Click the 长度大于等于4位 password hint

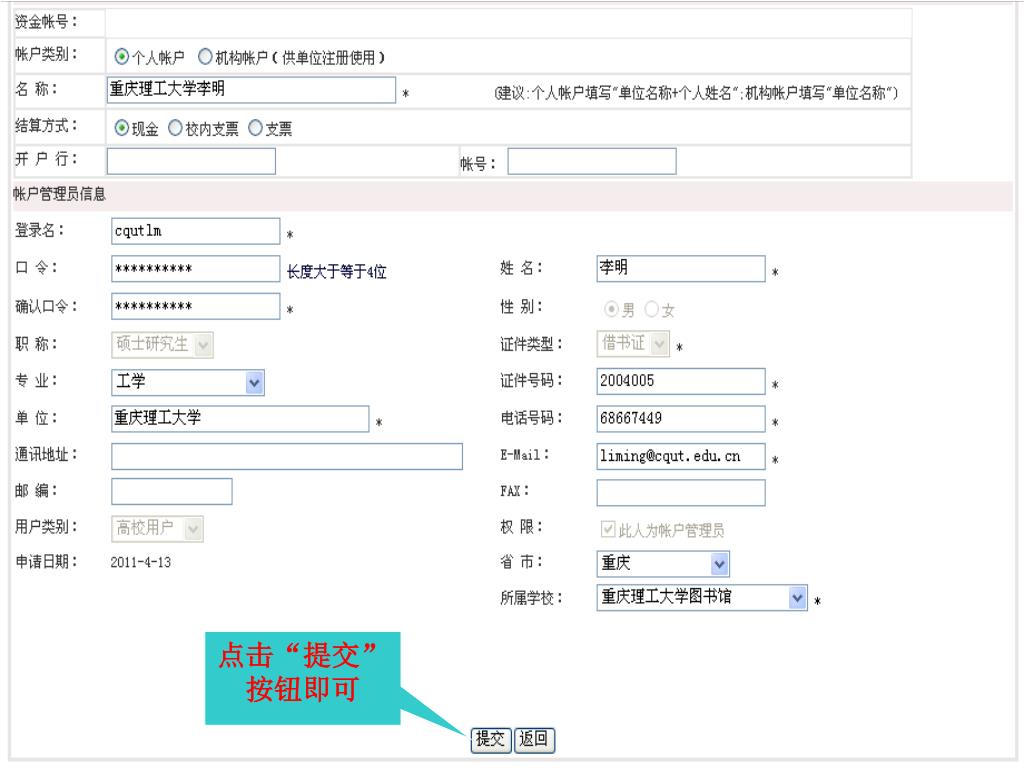click(337, 272)
